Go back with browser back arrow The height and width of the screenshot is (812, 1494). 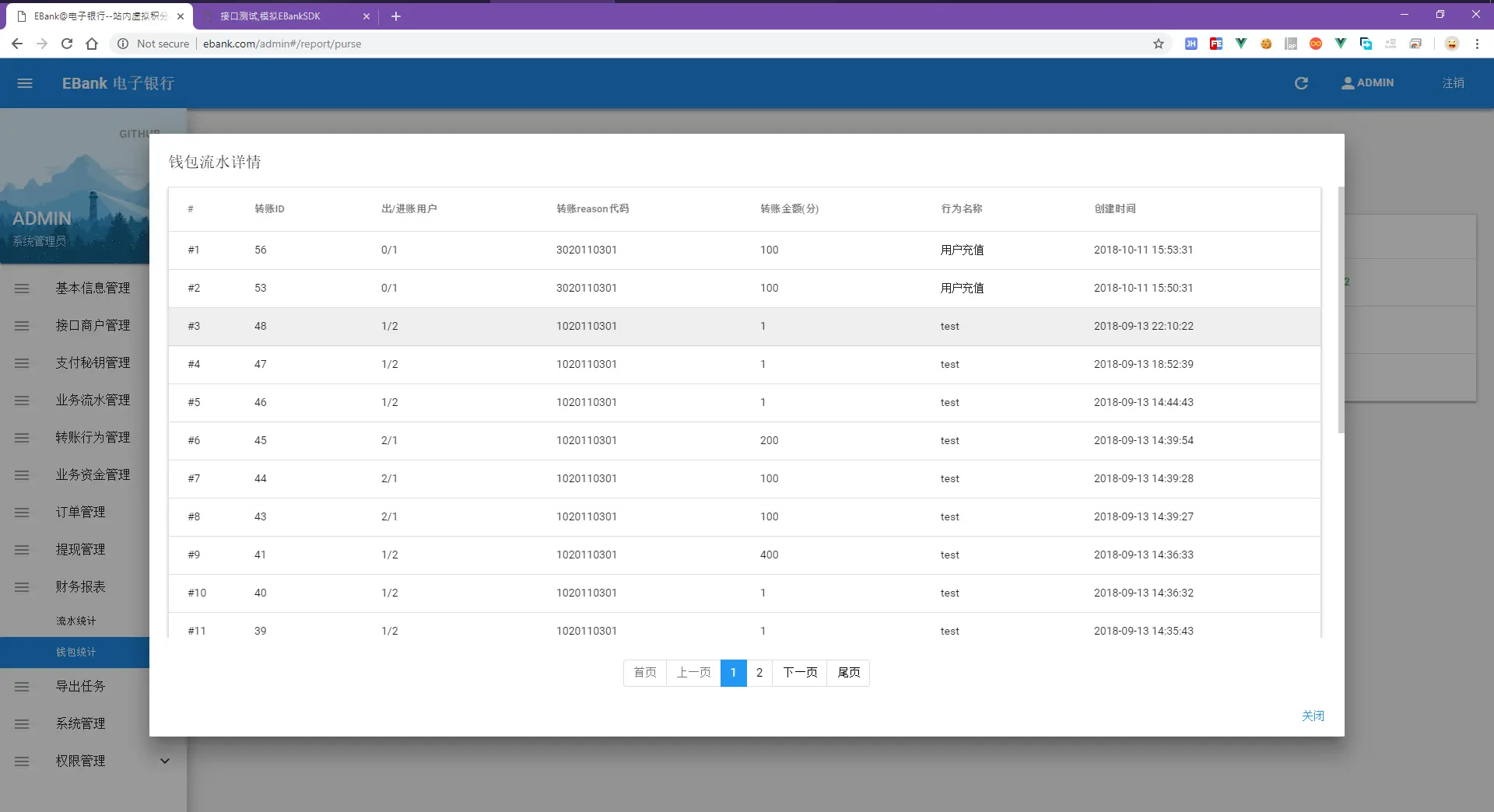[17, 44]
